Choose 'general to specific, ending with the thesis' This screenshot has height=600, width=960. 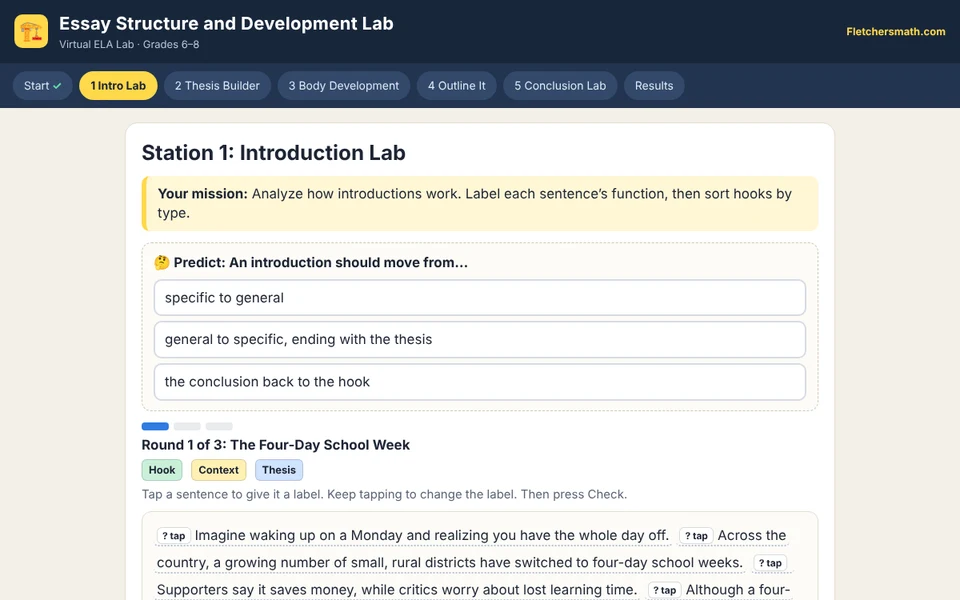(480, 339)
